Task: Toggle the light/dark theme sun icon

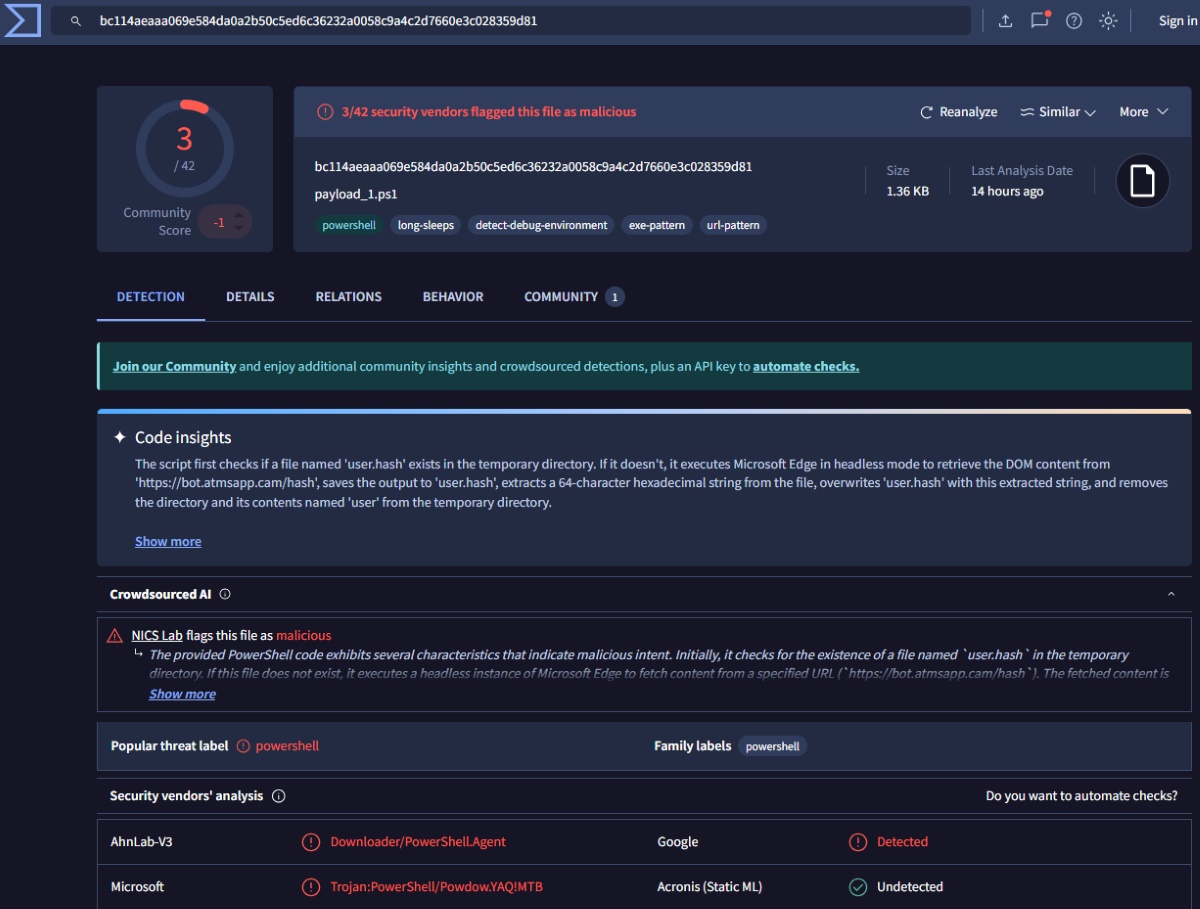Action: [x=1108, y=21]
